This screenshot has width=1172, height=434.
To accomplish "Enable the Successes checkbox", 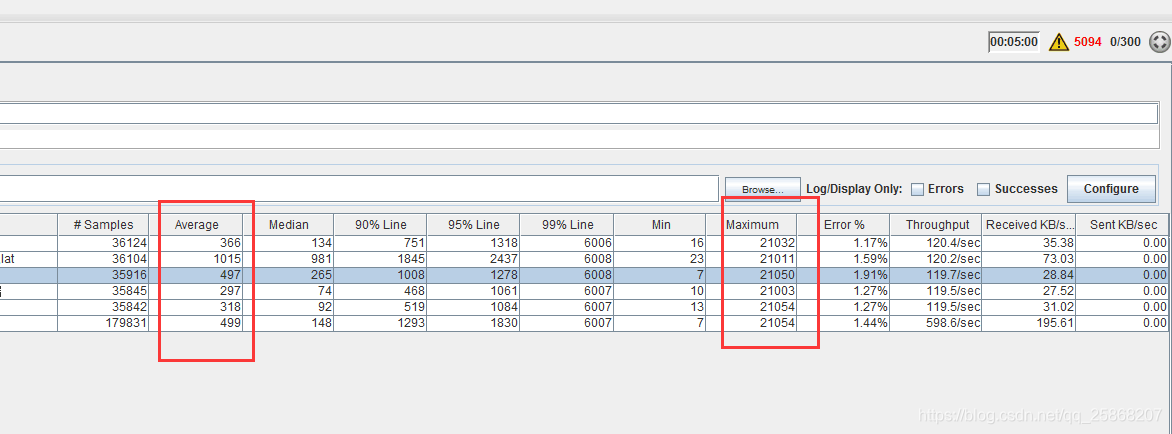I will 984,190.
